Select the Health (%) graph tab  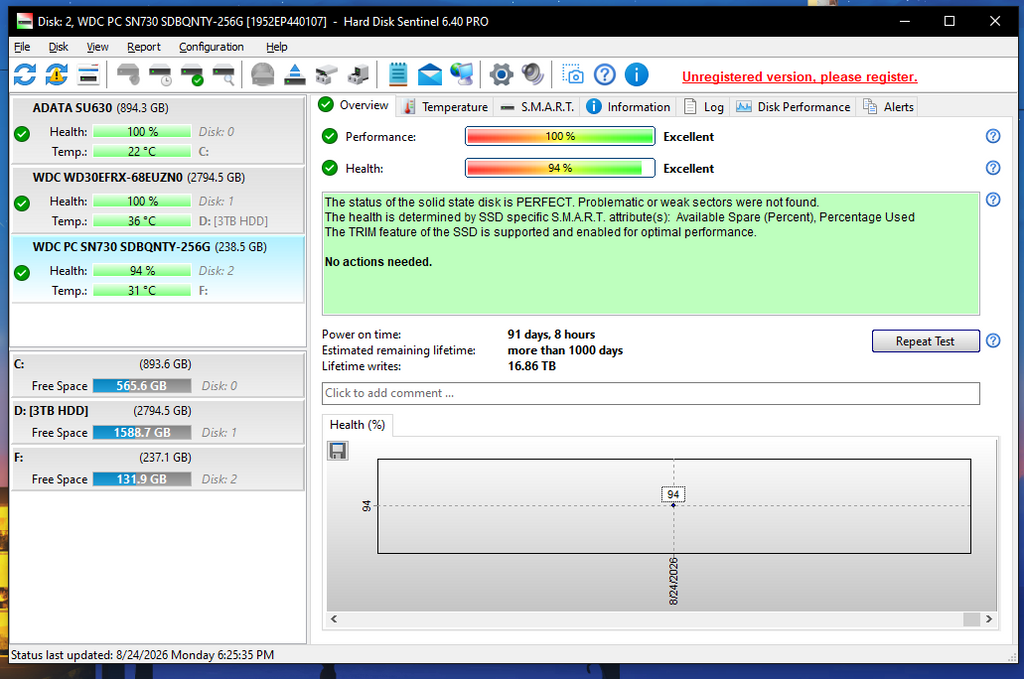coord(357,425)
